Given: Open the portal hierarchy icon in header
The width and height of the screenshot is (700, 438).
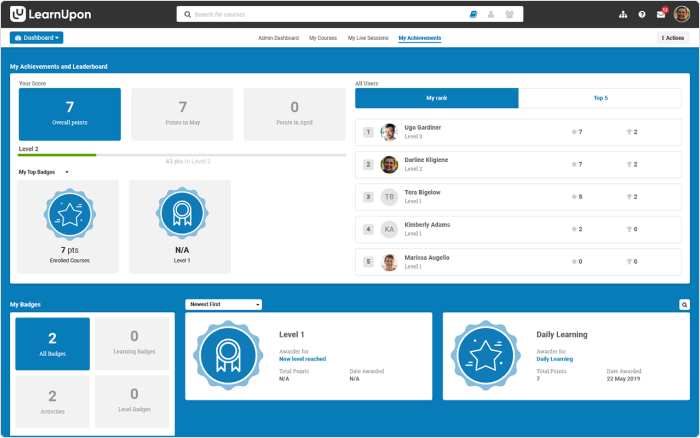Looking at the screenshot, I should coord(623,15).
